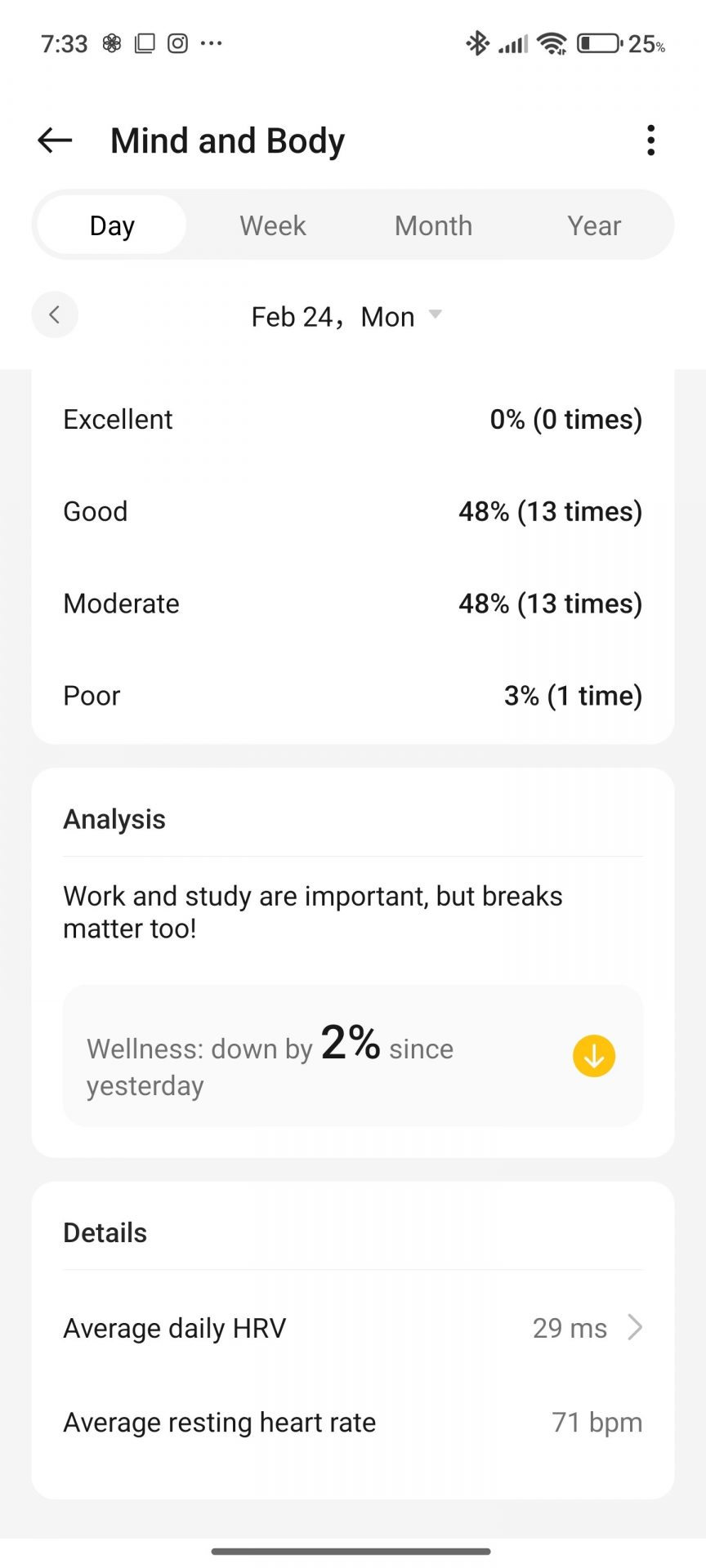Tap the Wi-Fi status icon

(552, 43)
